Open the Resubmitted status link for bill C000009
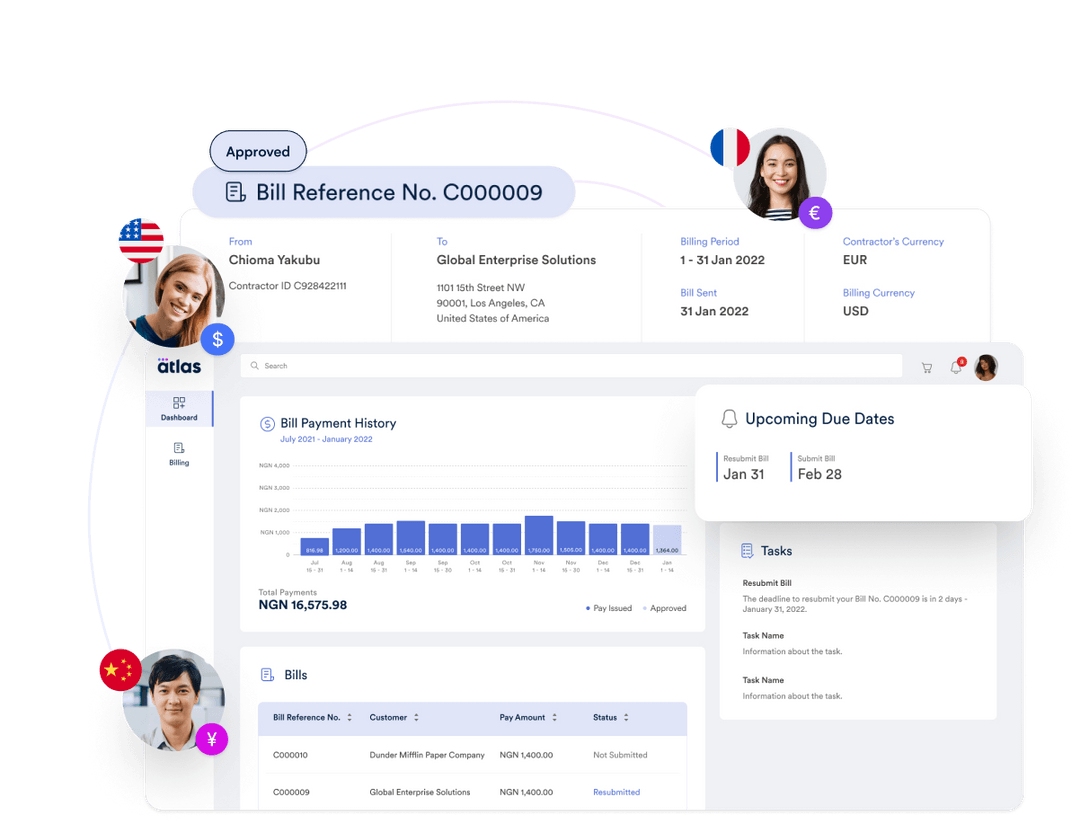Viewport: 1080px width, 832px height. [x=616, y=791]
